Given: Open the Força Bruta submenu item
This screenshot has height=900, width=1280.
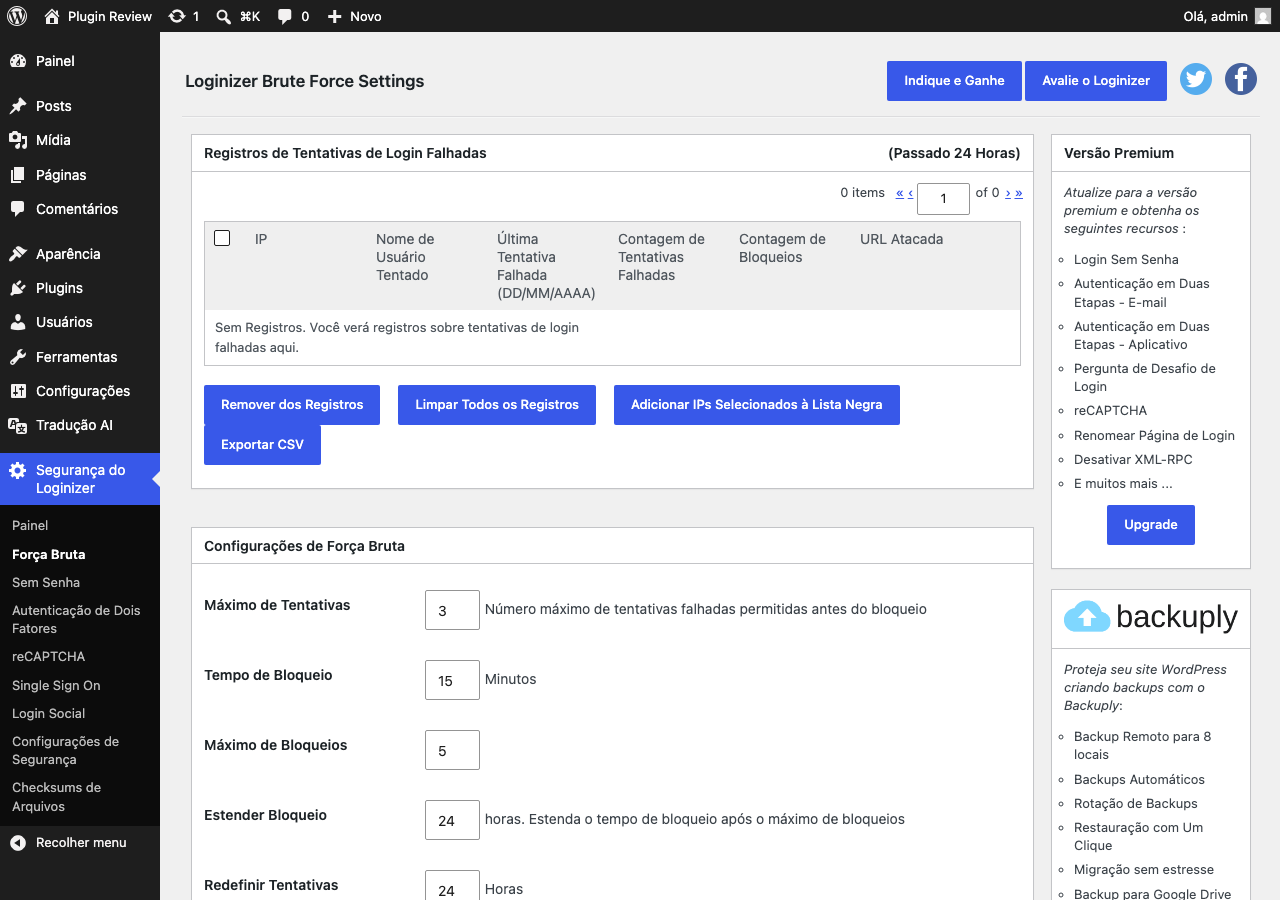Looking at the screenshot, I should pyautogui.click(x=49, y=554).
